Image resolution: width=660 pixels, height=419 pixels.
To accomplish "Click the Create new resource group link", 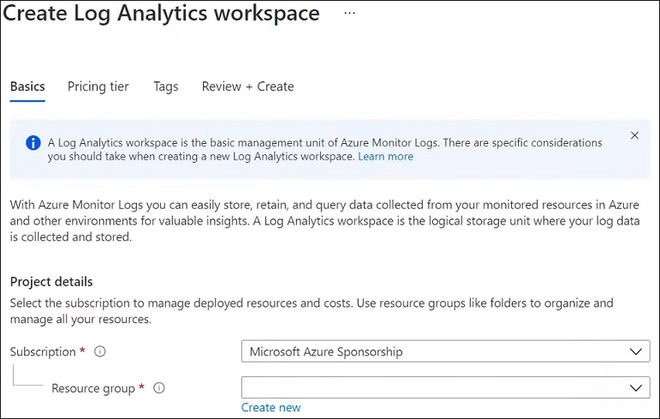I will [271, 407].
